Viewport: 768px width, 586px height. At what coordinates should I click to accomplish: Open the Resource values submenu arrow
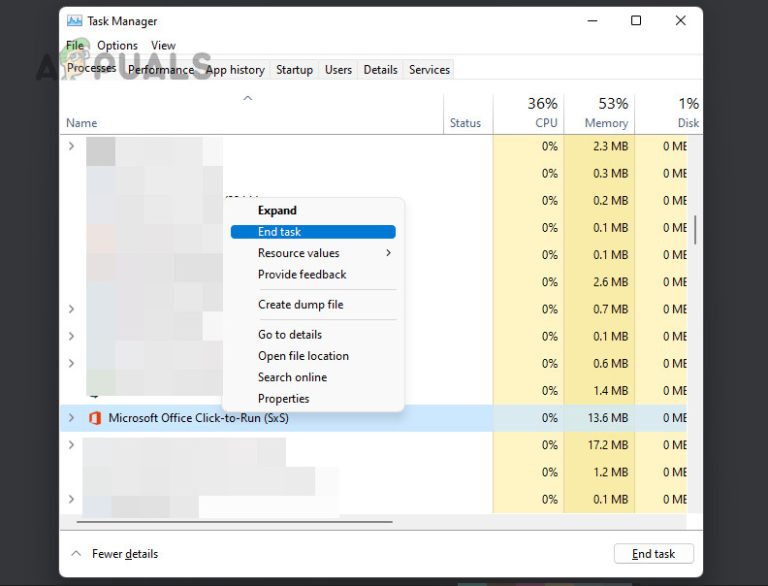[x=388, y=253]
